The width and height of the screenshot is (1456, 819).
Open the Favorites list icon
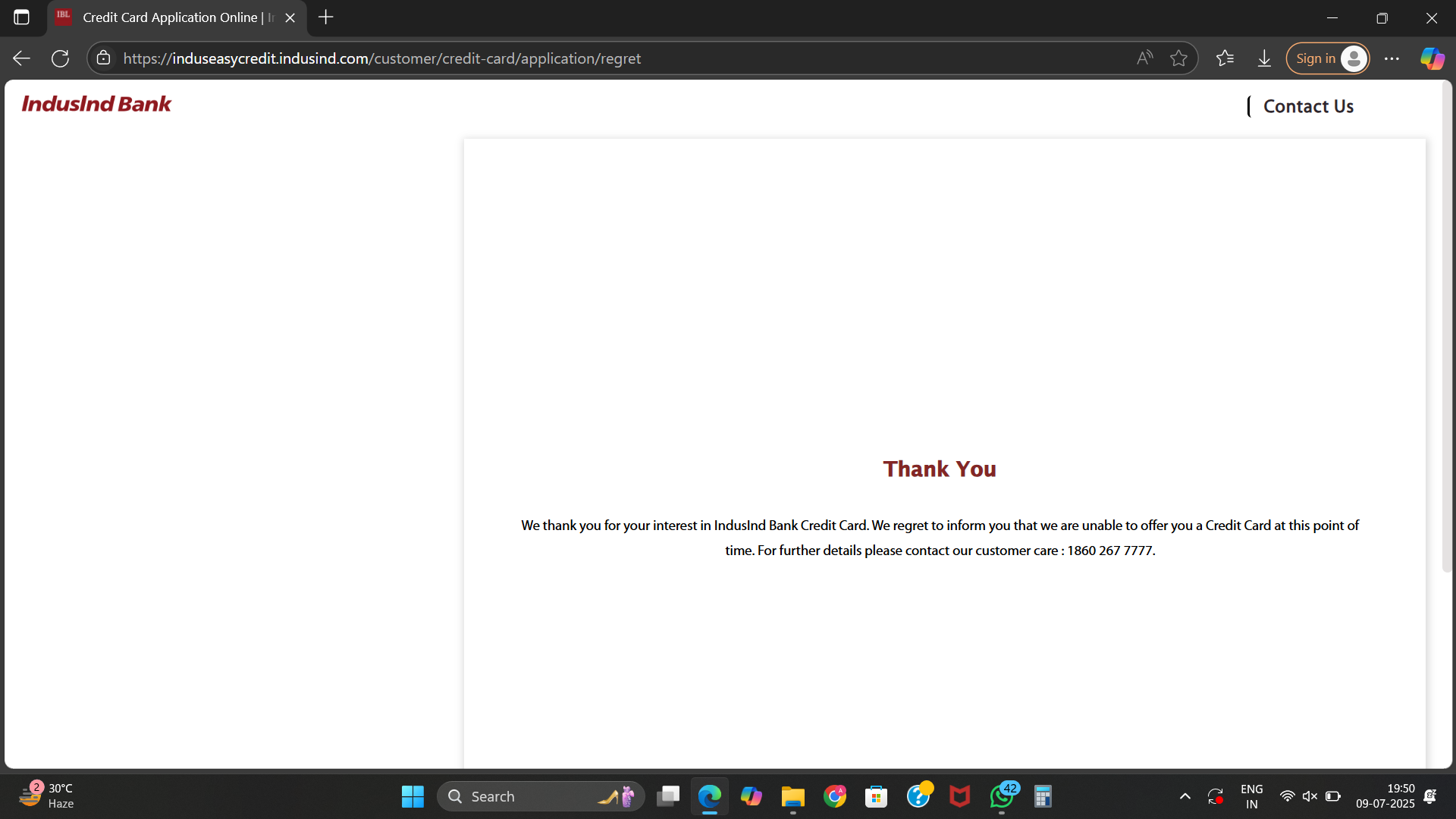[1225, 58]
